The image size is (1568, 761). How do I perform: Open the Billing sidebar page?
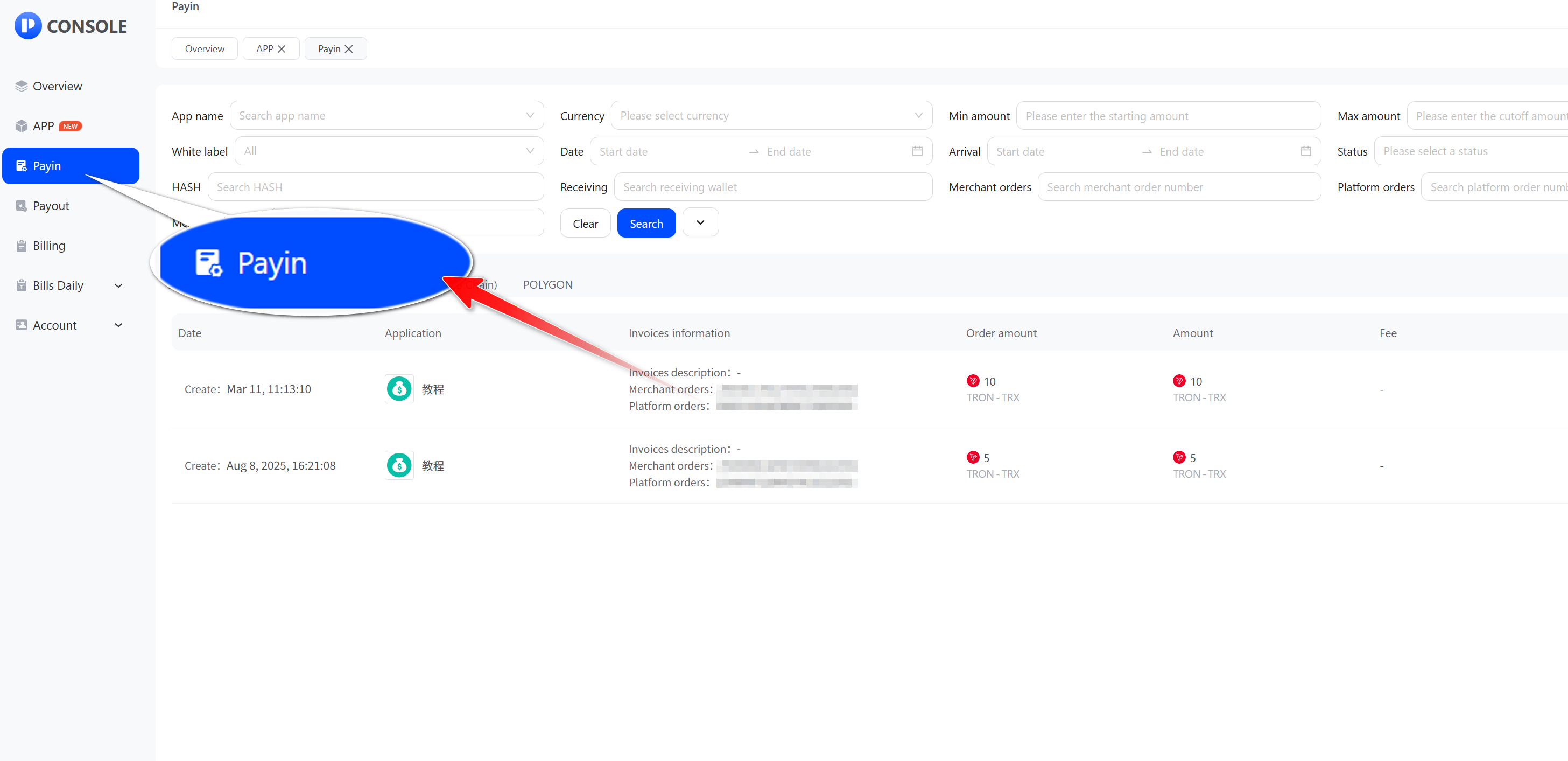(x=48, y=246)
